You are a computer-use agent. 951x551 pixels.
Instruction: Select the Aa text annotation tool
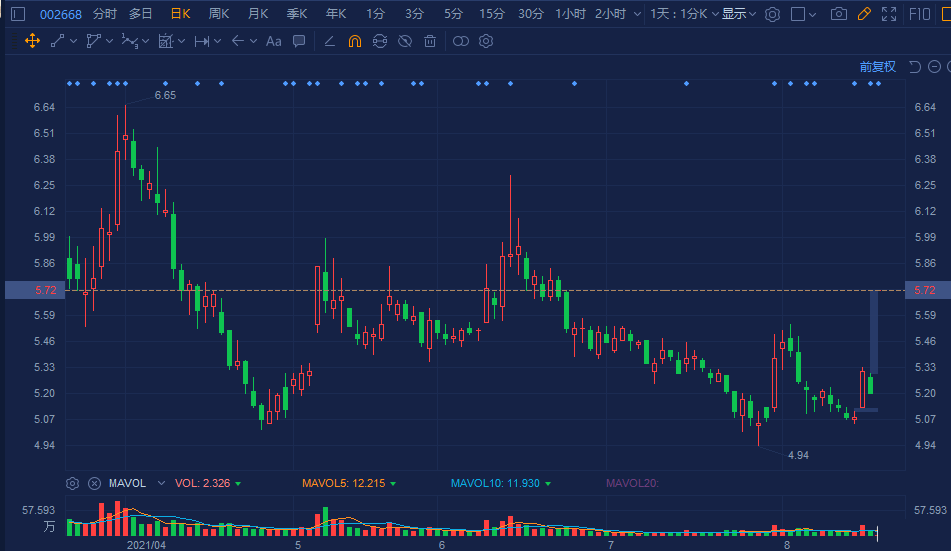click(x=274, y=41)
